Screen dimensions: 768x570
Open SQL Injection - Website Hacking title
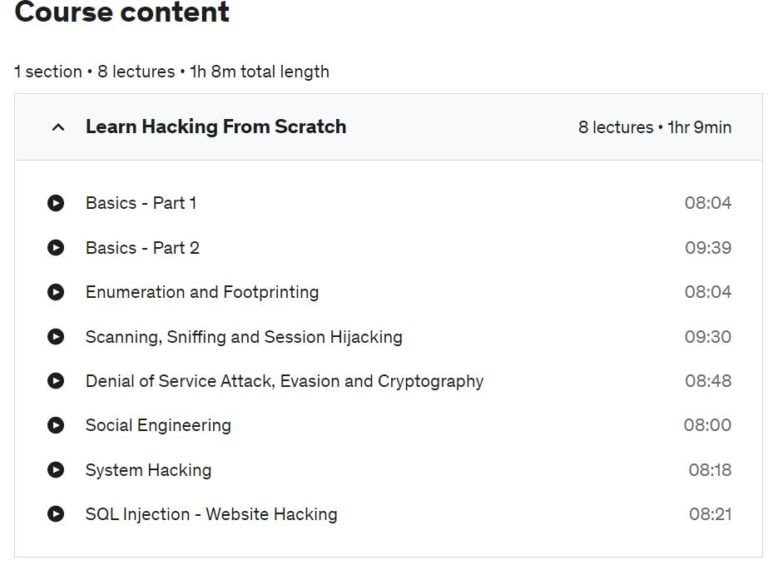click(x=211, y=514)
